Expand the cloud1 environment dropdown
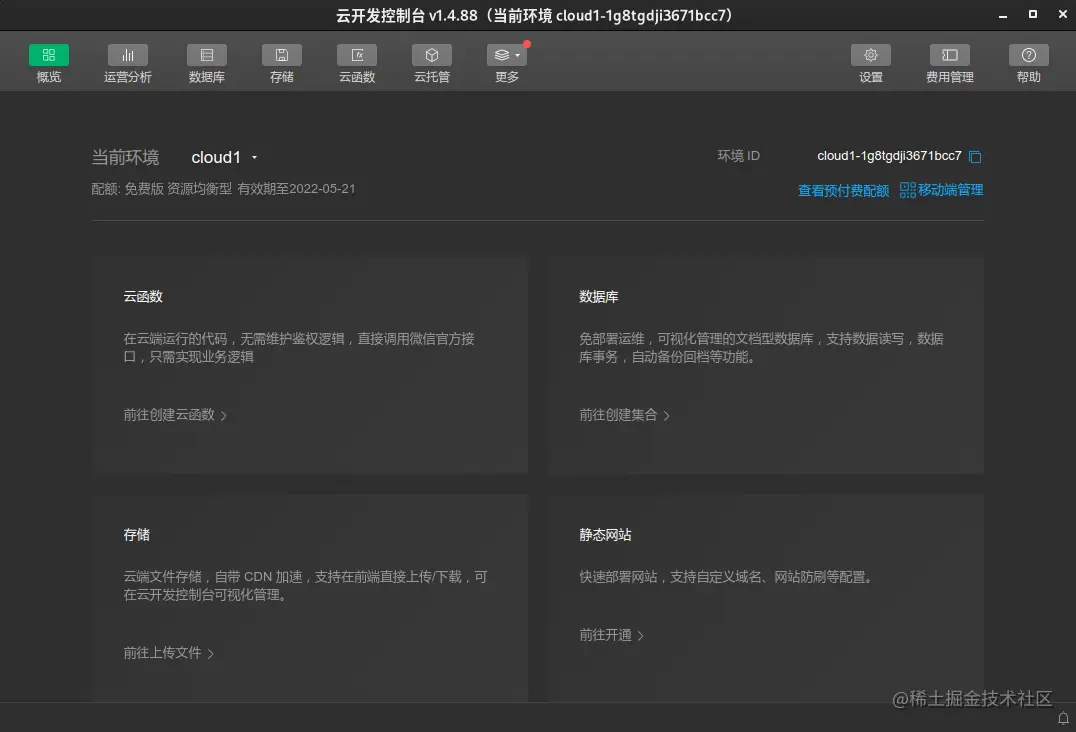 pos(224,157)
